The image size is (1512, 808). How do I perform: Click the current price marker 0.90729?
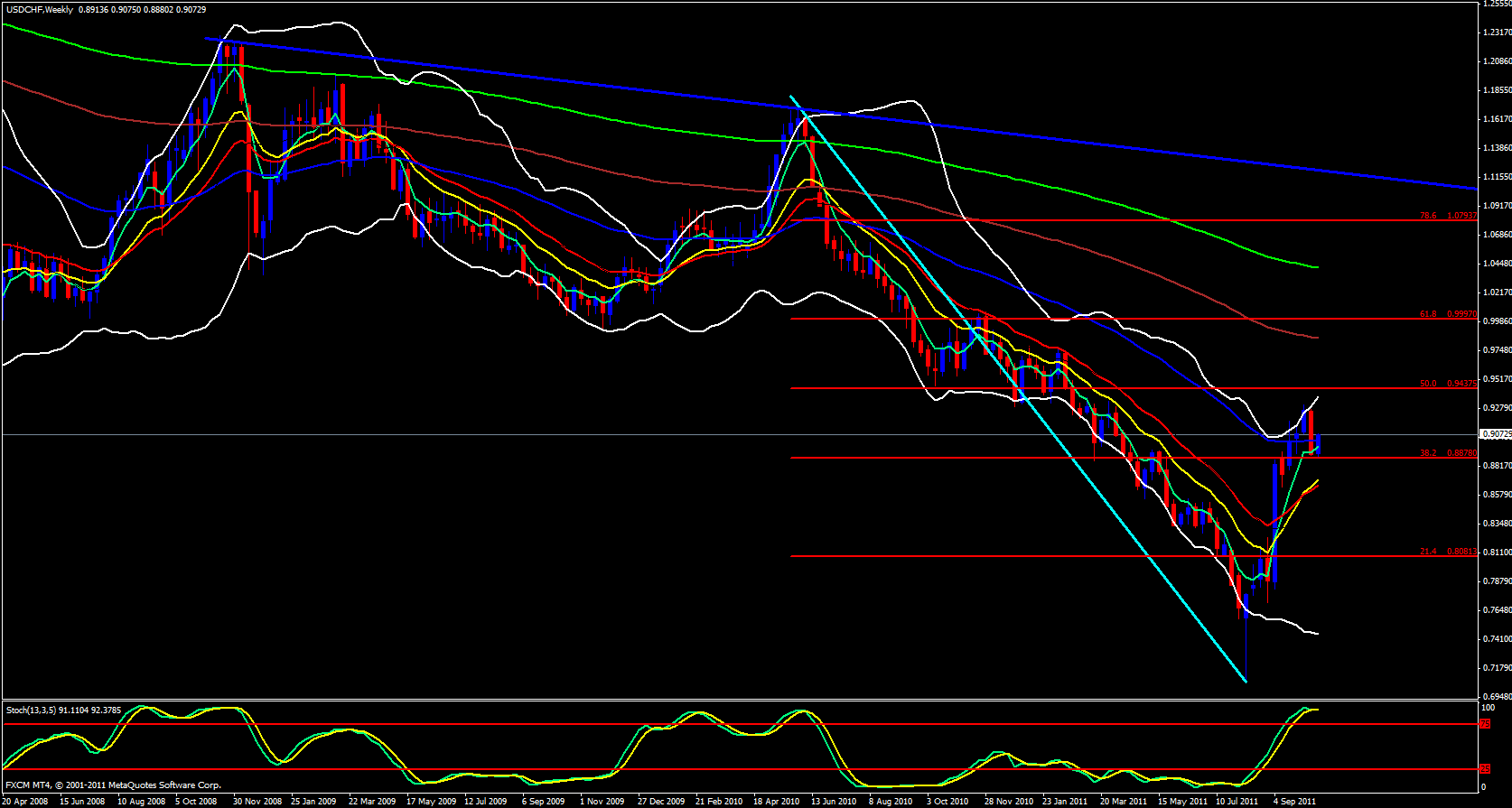click(1495, 434)
